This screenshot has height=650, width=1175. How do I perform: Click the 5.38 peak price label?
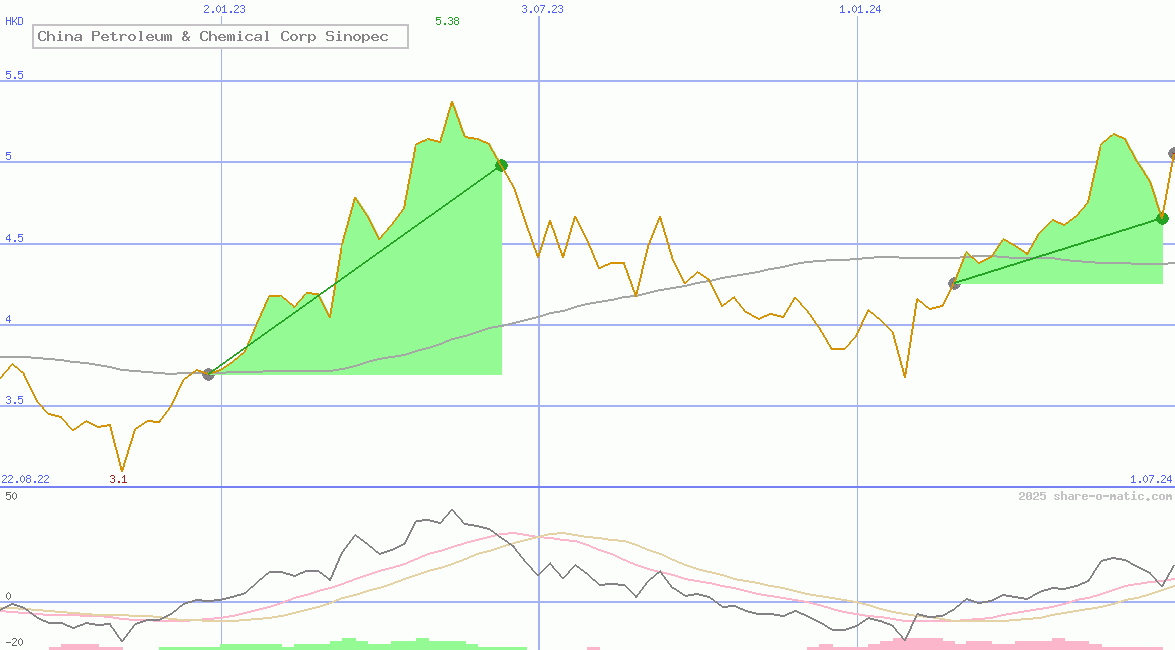447,21
